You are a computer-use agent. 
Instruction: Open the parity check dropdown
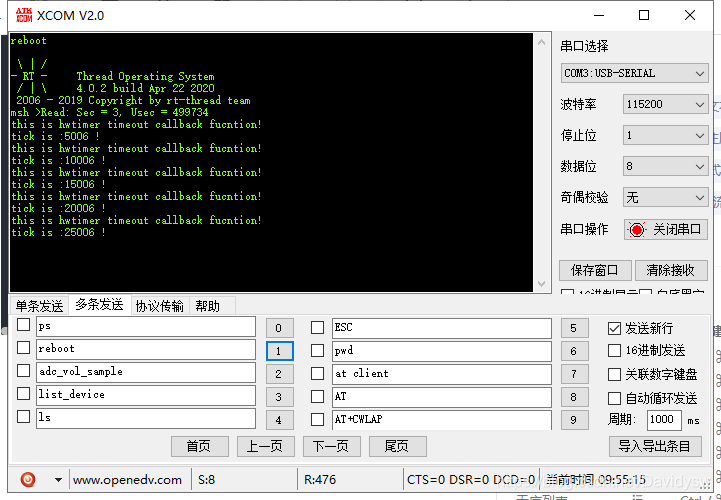point(665,198)
